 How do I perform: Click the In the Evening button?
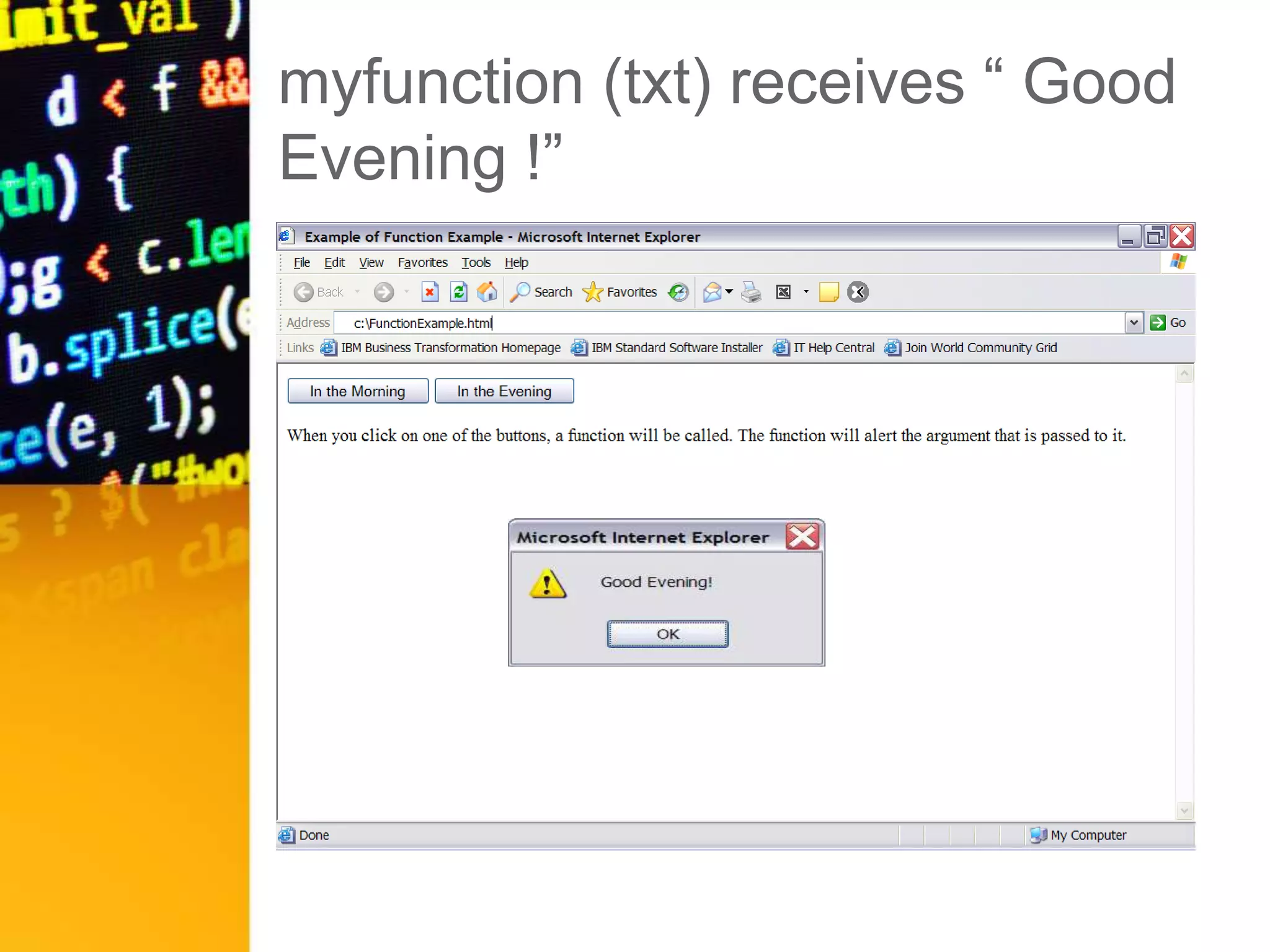[x=504, y=391]
